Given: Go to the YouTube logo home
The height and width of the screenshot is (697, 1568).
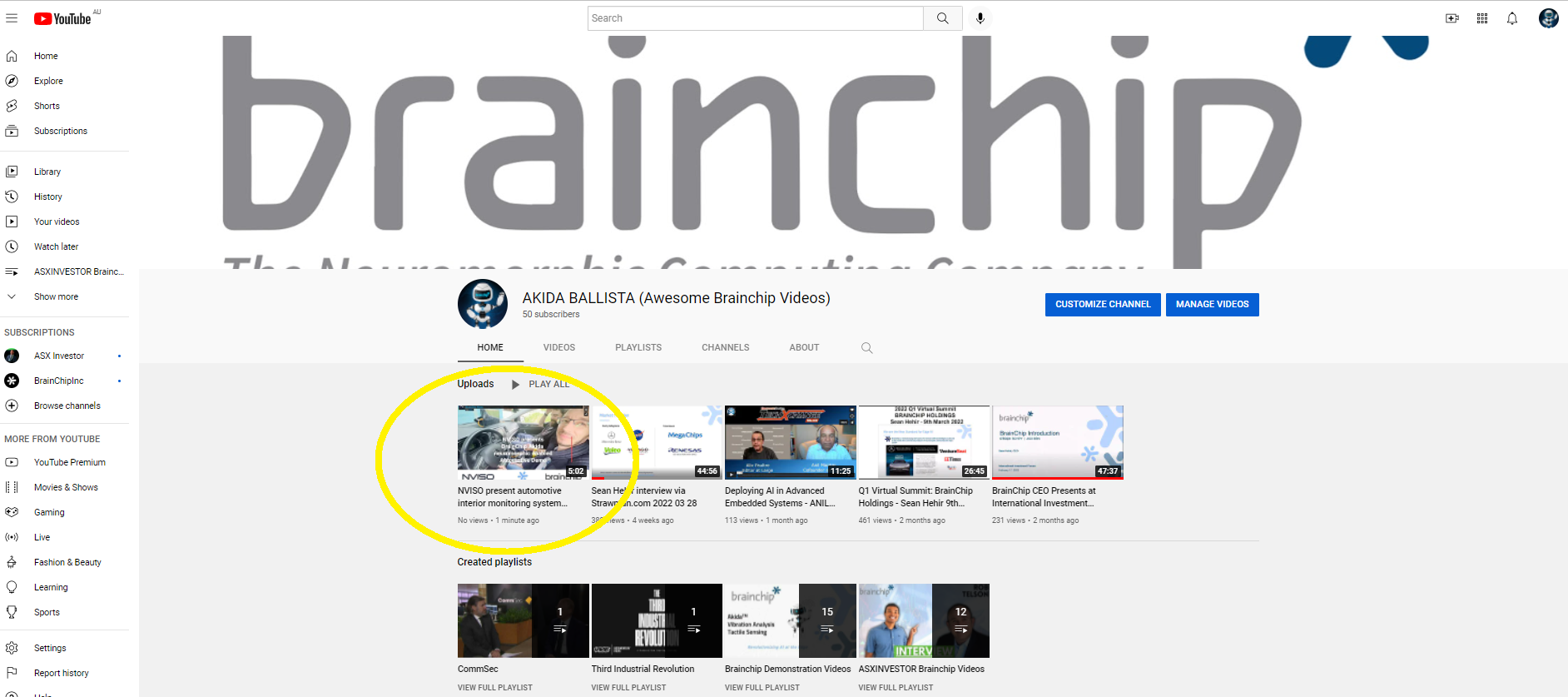Looking at the screenshot, I should [62, 18].
